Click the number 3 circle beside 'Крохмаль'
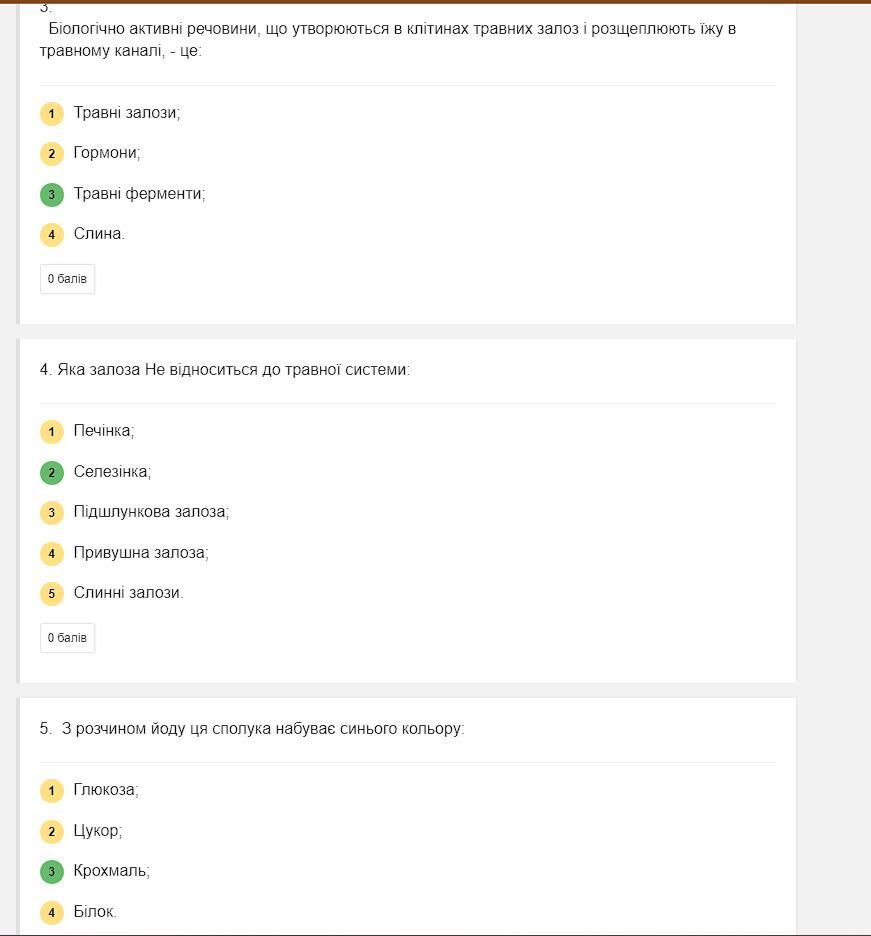This screenshot has height=936, width=871. click(x=52, y=872)
